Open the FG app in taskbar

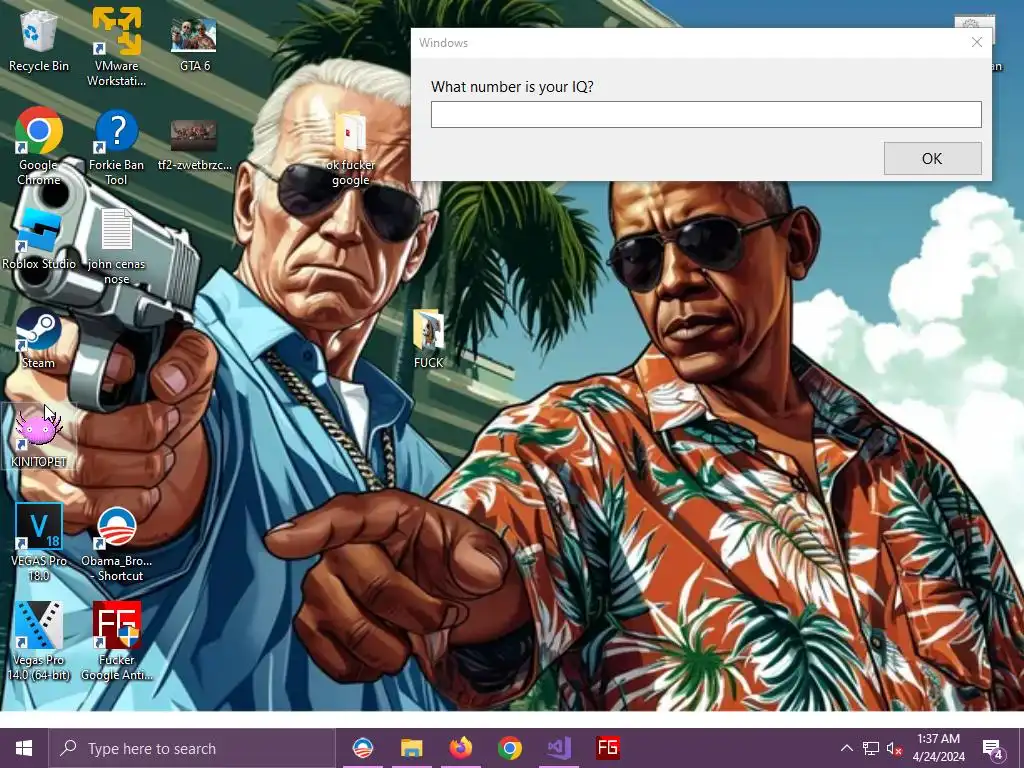(608, 748)
